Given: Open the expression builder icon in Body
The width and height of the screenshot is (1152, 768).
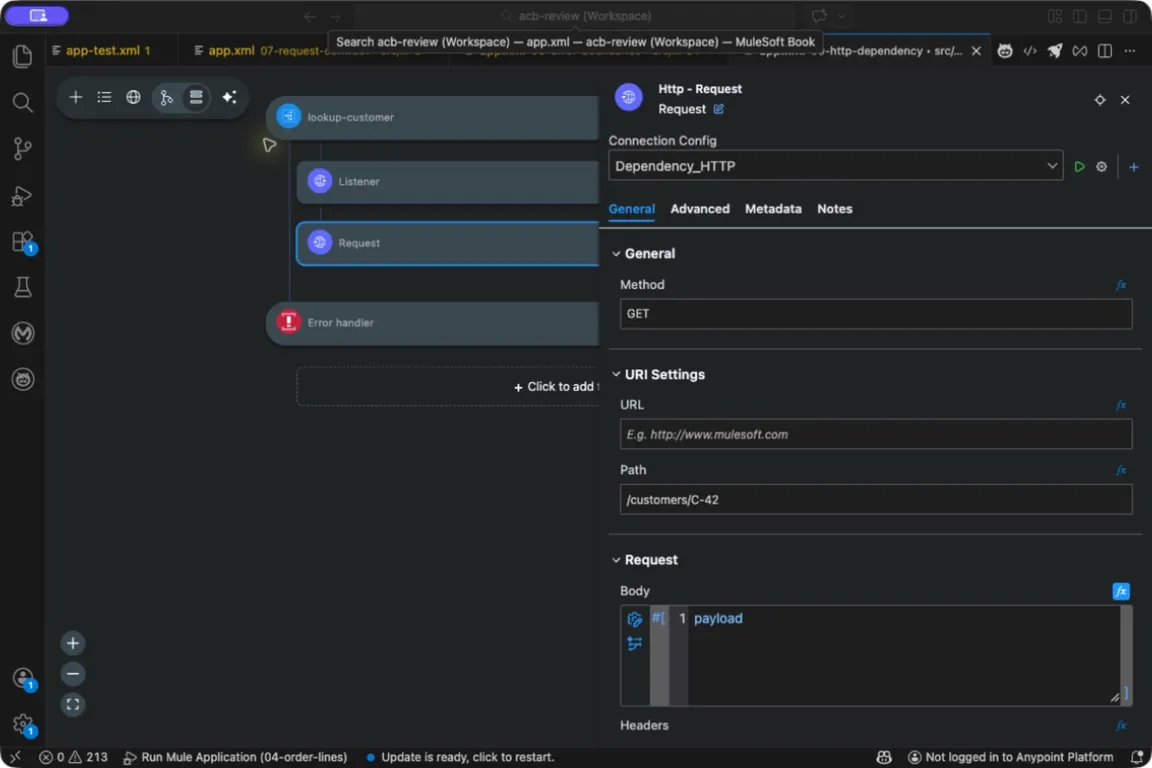Looking at the screenshot, I should pyautogui.click(x=635, y=620).
